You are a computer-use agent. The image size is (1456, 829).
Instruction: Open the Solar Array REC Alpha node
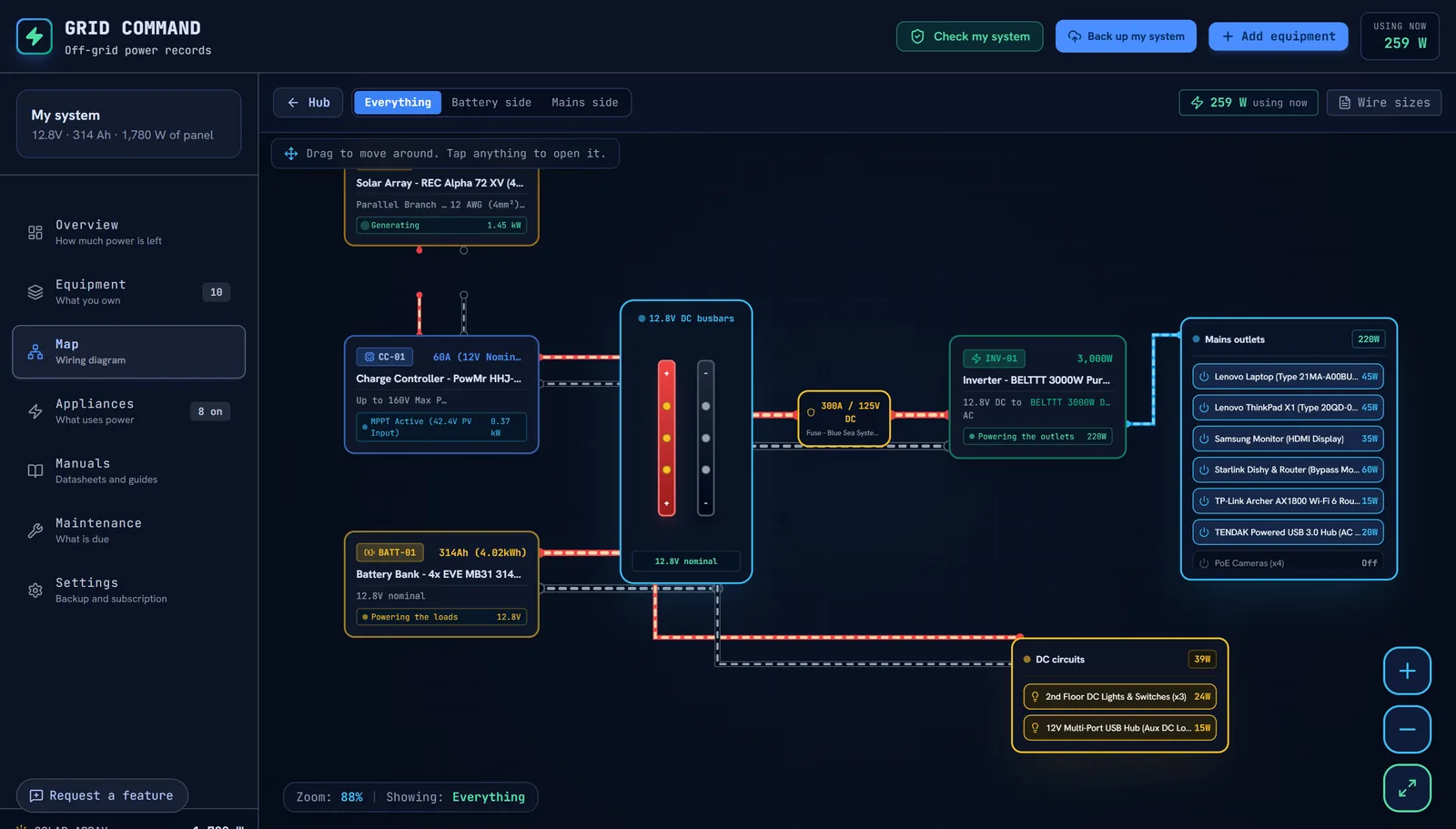[441, 206]
